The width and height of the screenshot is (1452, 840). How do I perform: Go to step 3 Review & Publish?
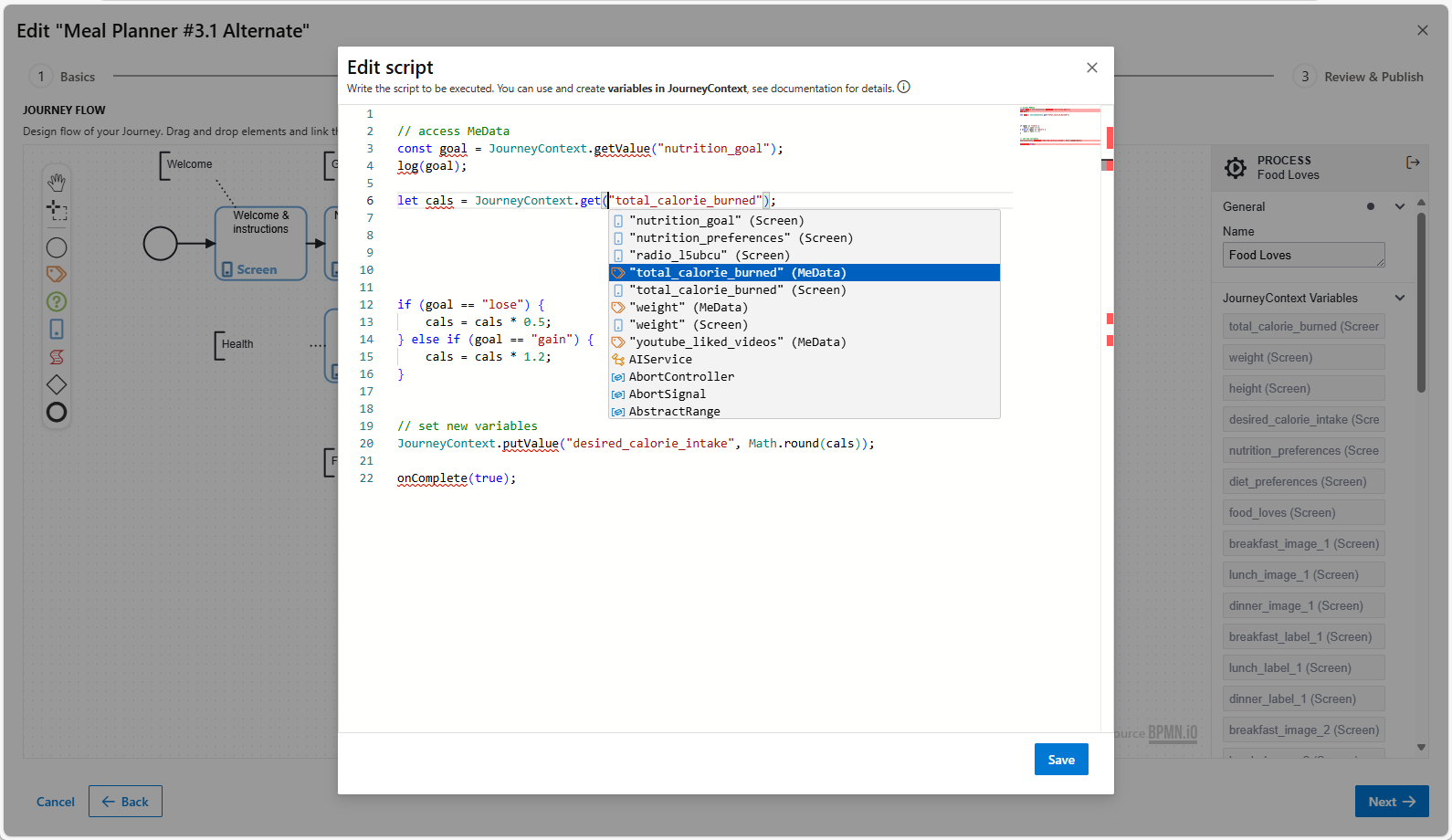coord(1359,77)
